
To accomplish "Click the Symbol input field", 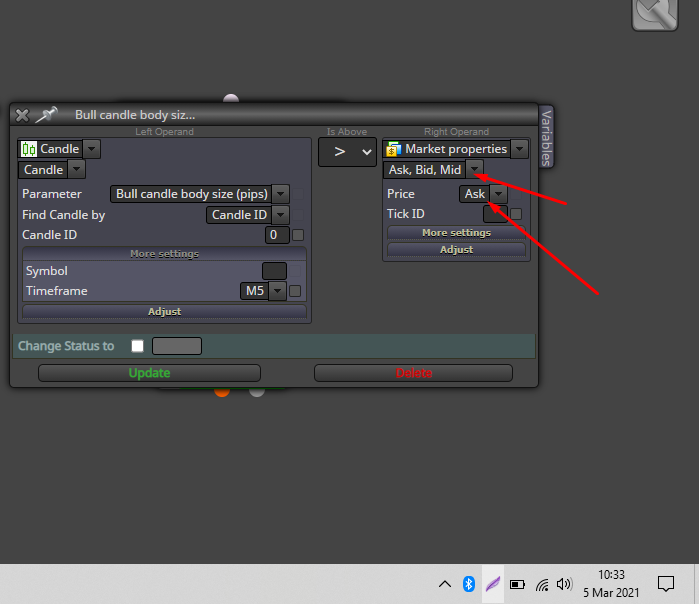I will (274, 271).
